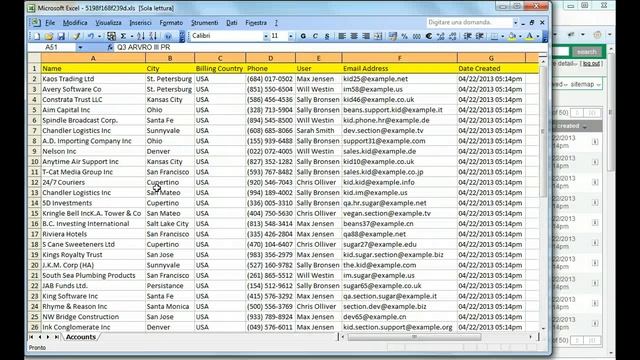Viewport: 640px width, 360px height.
Task: Click the Open folder icon in toolbar
Action: pyautogui.click(x=49, y=36)
